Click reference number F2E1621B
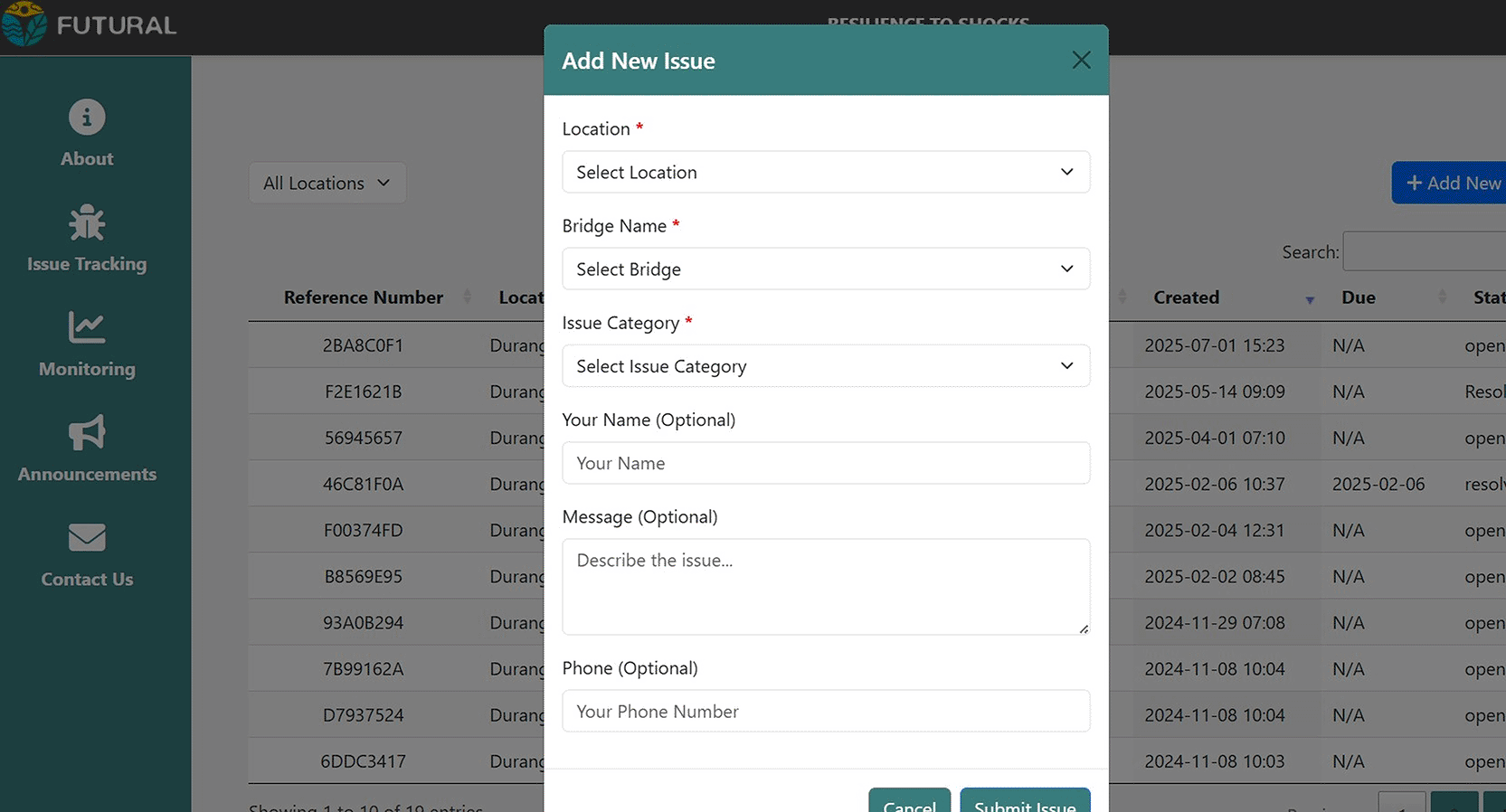The image size is (1506, 812). [x=363, y=392]
